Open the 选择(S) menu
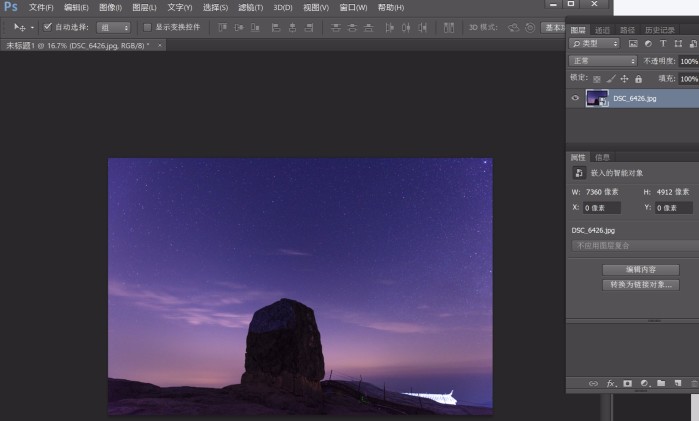This screenshot has height=421, width=699. pyautogui.click(x=215, y=8)
